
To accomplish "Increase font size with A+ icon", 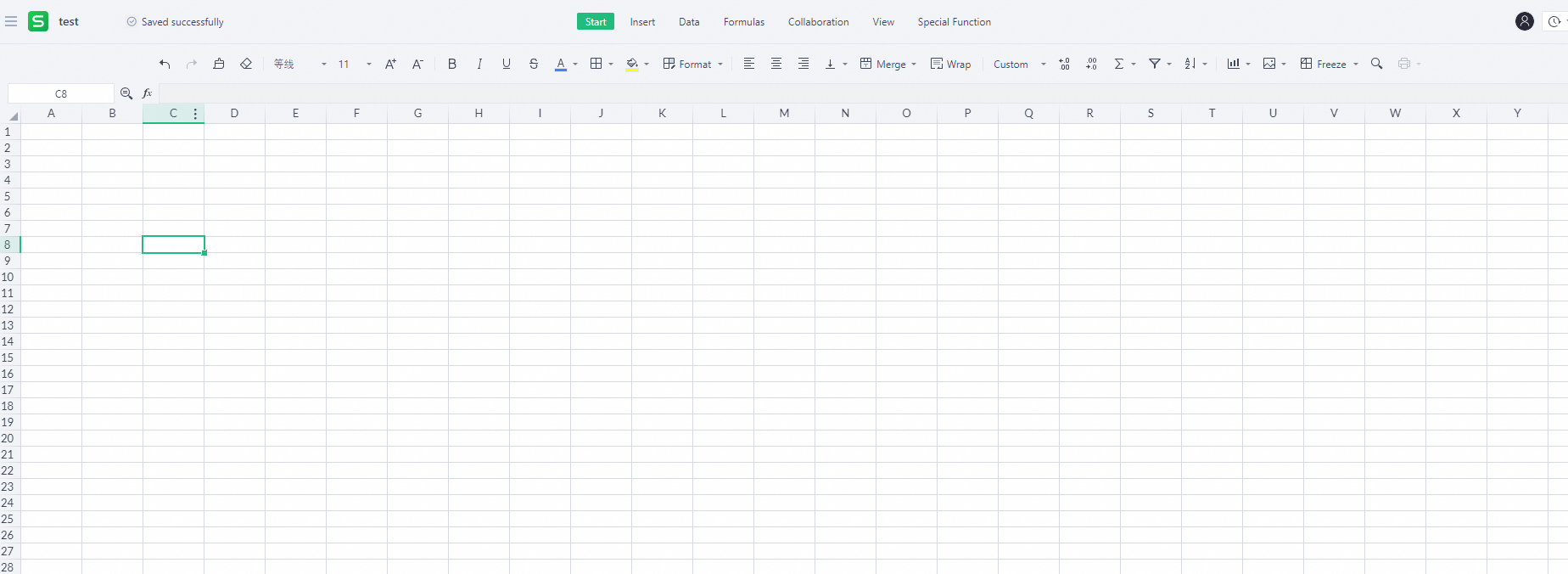I will pyautogui.click(x=390, y=64).
